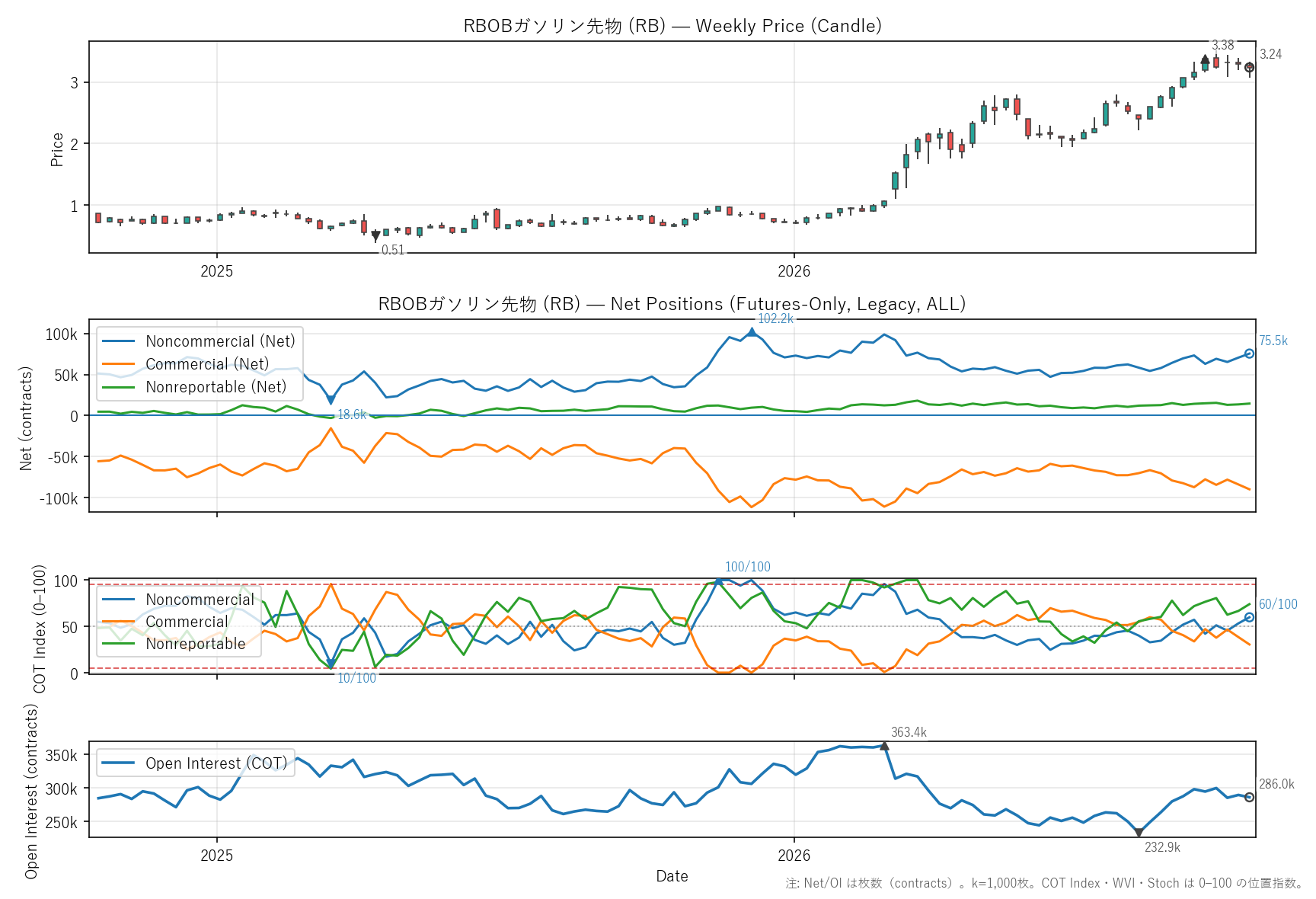1316x899 pixels.
Task: Click the Net (contracts) y-axis label
Action: (27, 418)
